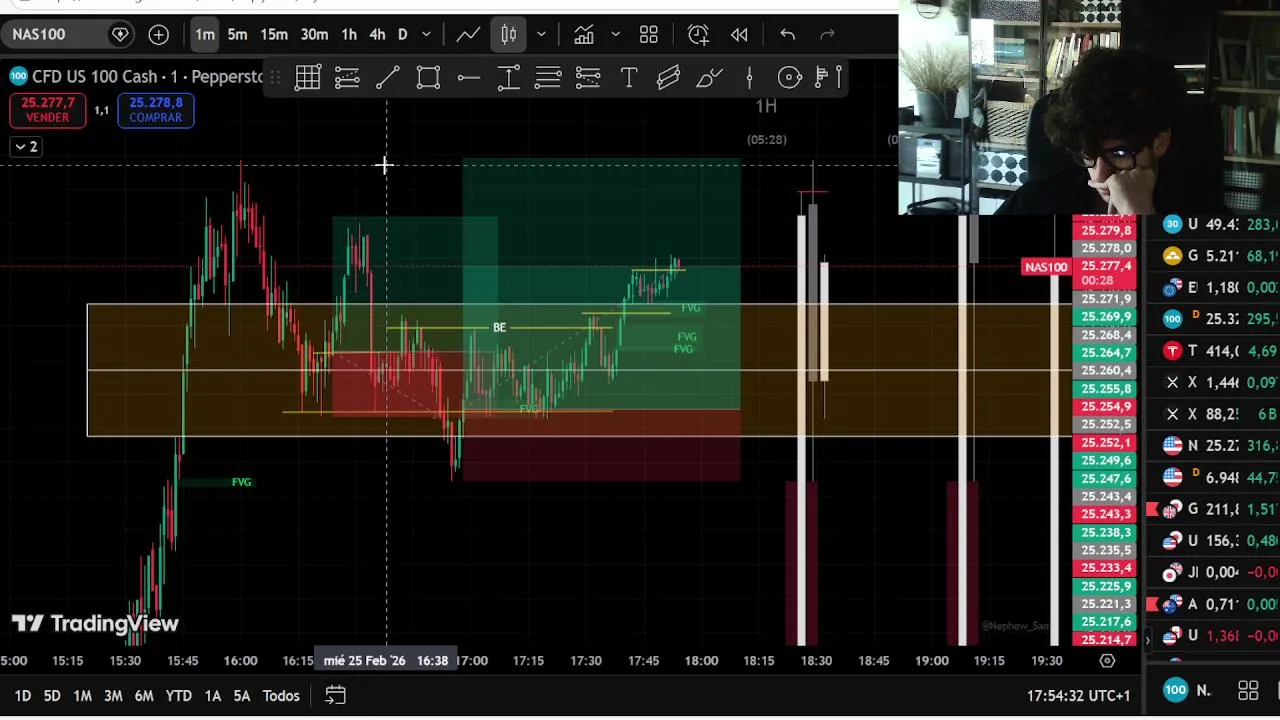Create an alert with the alarm clock icon

click(x=698, y=34)
